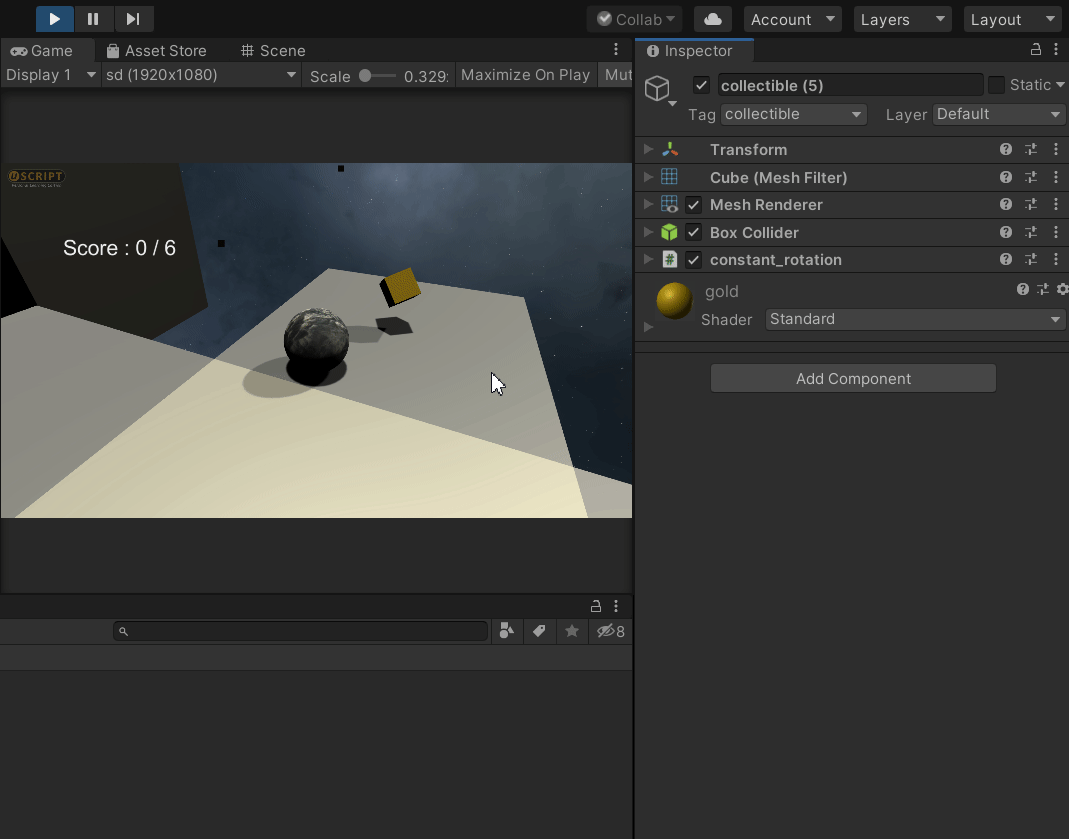The width and height of the screenshot is (1069, 839).
Task: Open the cloud services icon
Action: (x=712, y=19)
